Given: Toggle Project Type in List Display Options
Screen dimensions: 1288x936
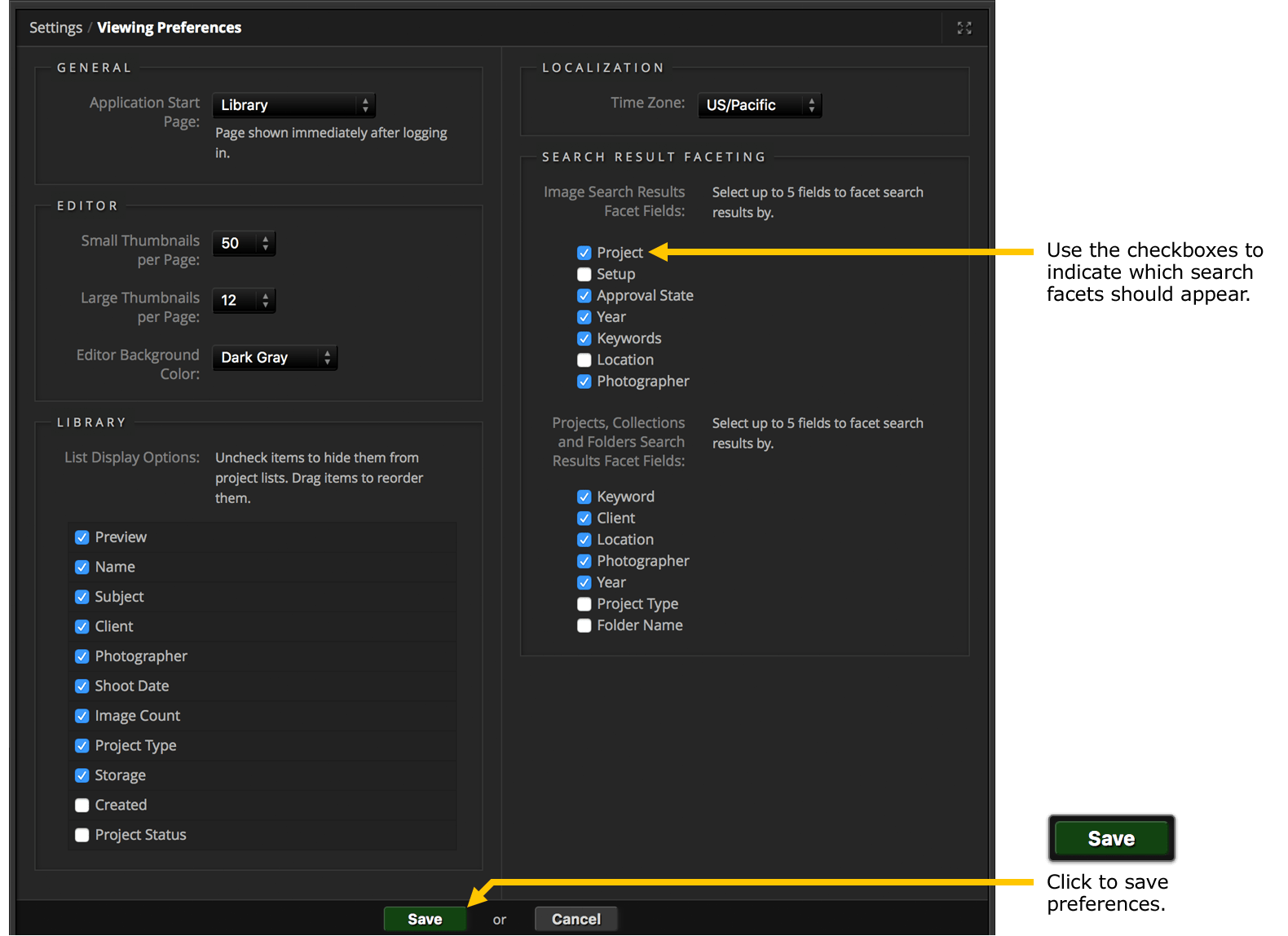Looking at the screenshot, I should pyautogui.click(x=82, y=745).
